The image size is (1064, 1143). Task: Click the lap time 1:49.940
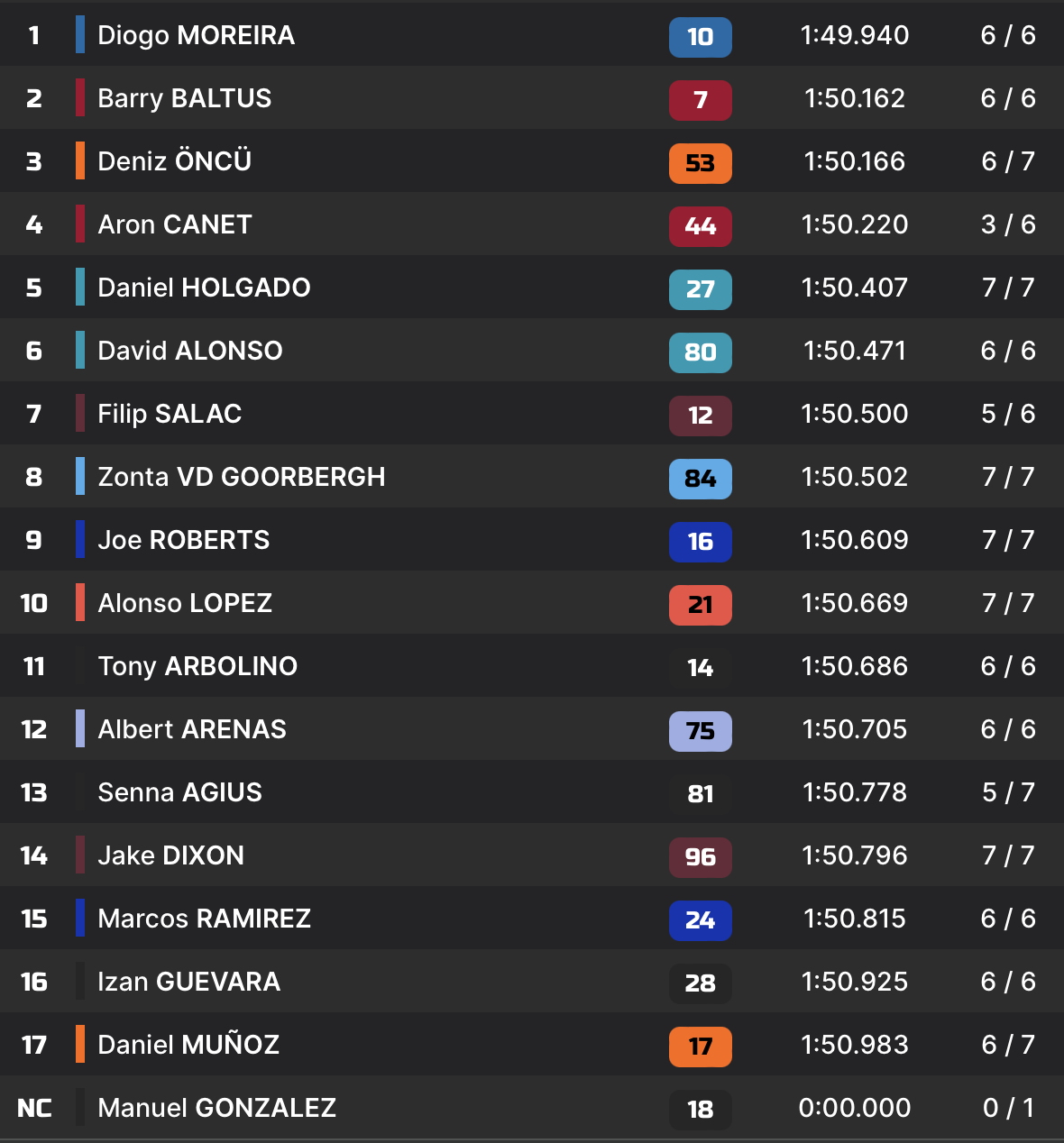(x=854, y=35)
